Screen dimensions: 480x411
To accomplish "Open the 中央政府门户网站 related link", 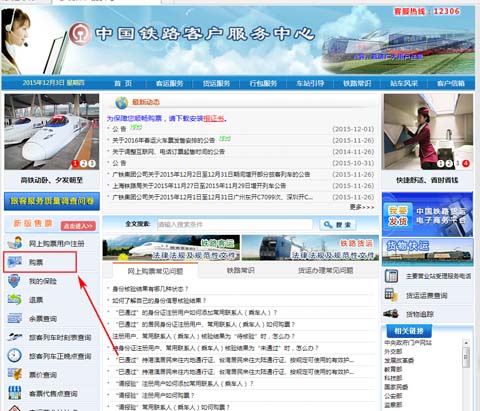I will [x=408, y=342].
